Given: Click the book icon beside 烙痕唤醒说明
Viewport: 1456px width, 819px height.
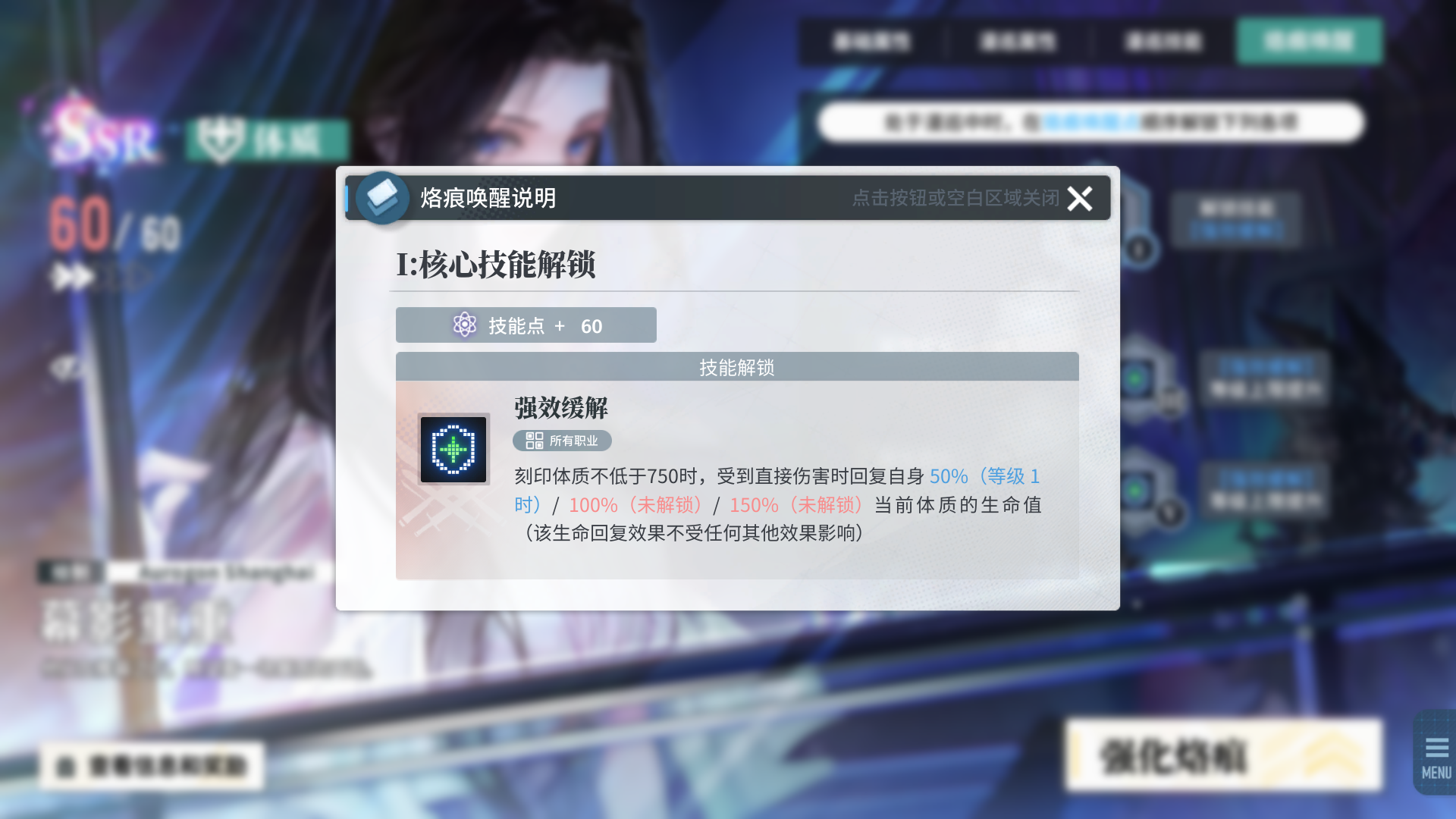Looking at the screenshot, I should [x=382, y=198].
